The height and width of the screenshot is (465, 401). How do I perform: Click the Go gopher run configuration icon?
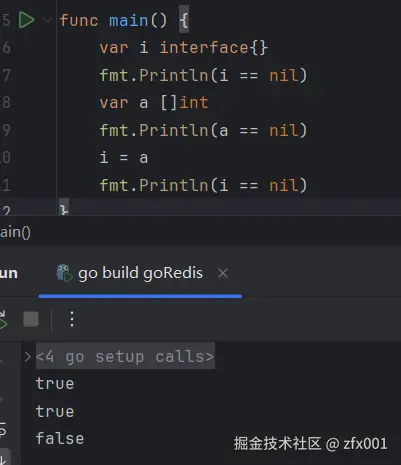click(64, 273)
